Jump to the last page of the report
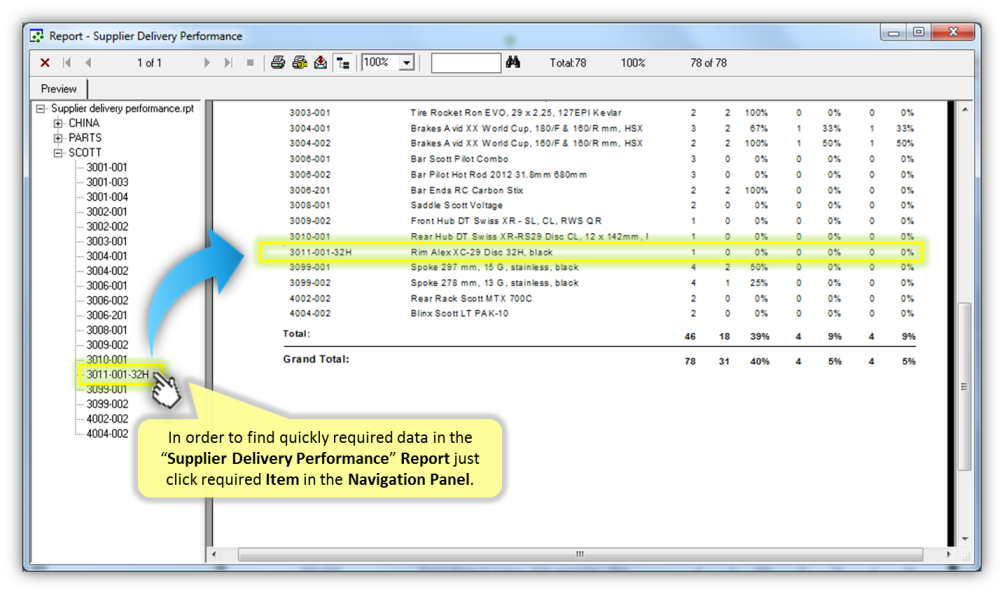The image size is (1004, 594). pyautogui.click(x=228, y=63)
